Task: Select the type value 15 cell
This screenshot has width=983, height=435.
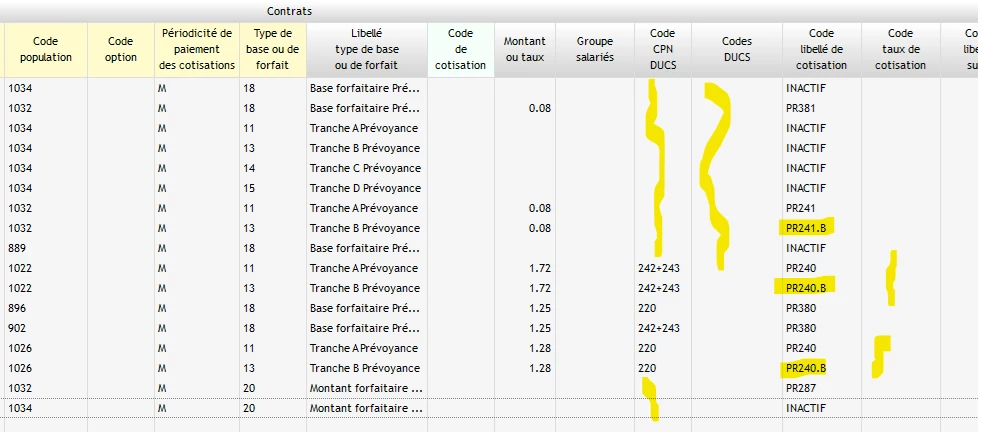Action: pyautogui.click(x=249, y=188)
